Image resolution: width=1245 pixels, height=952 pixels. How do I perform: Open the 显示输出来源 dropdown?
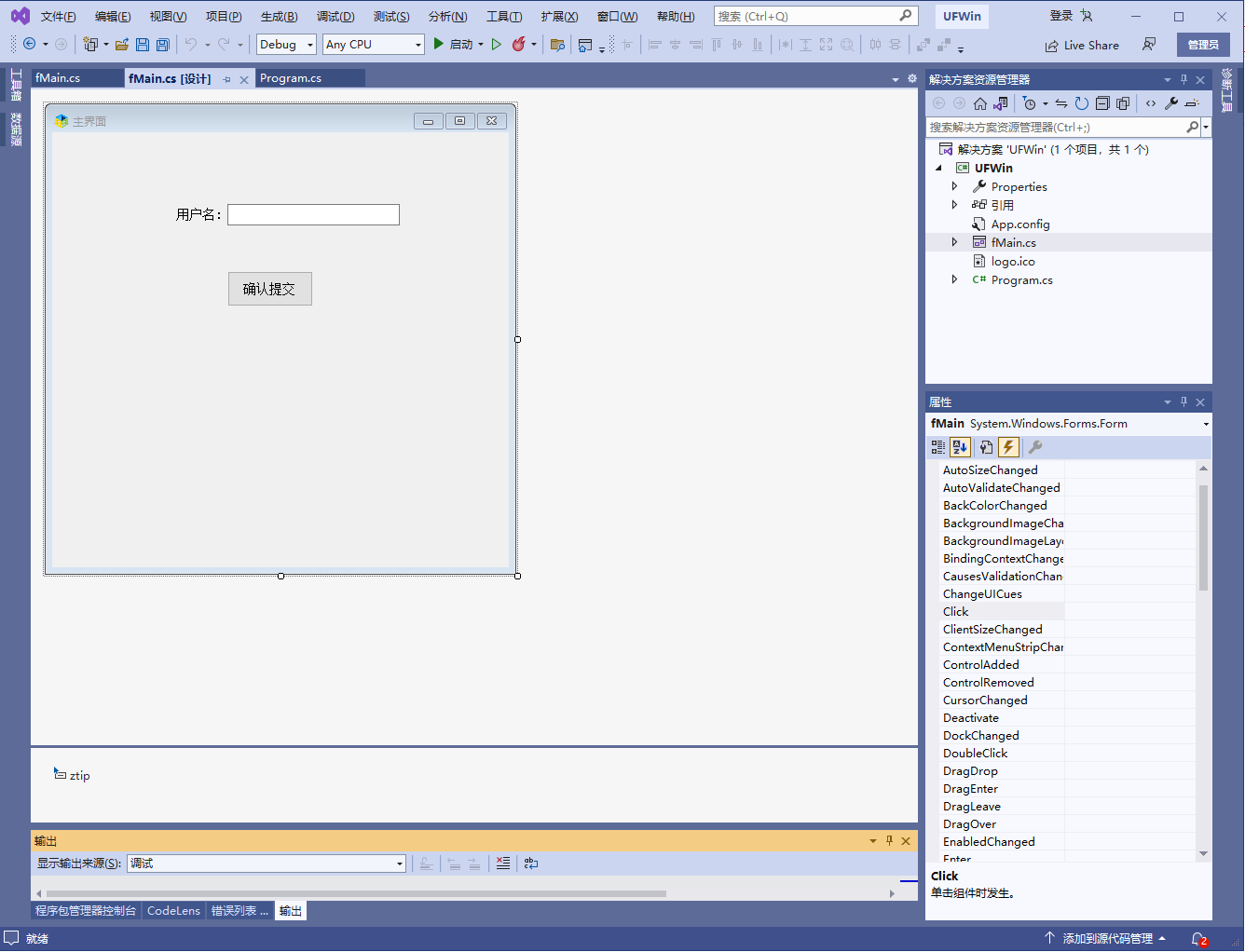pyautogui.click(x=400, y=864)
